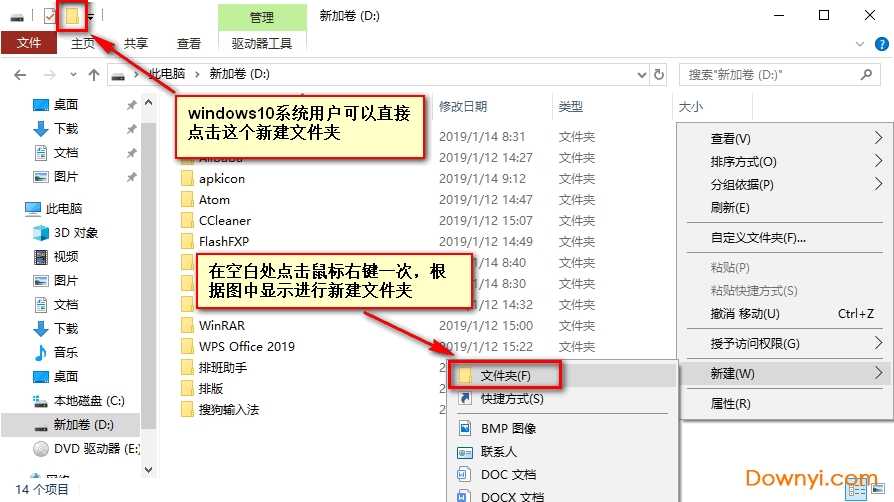The height and width of the screenshot is (502, 894).
Task: Switch to details view icon in status bar
Action: click(856, 489)
